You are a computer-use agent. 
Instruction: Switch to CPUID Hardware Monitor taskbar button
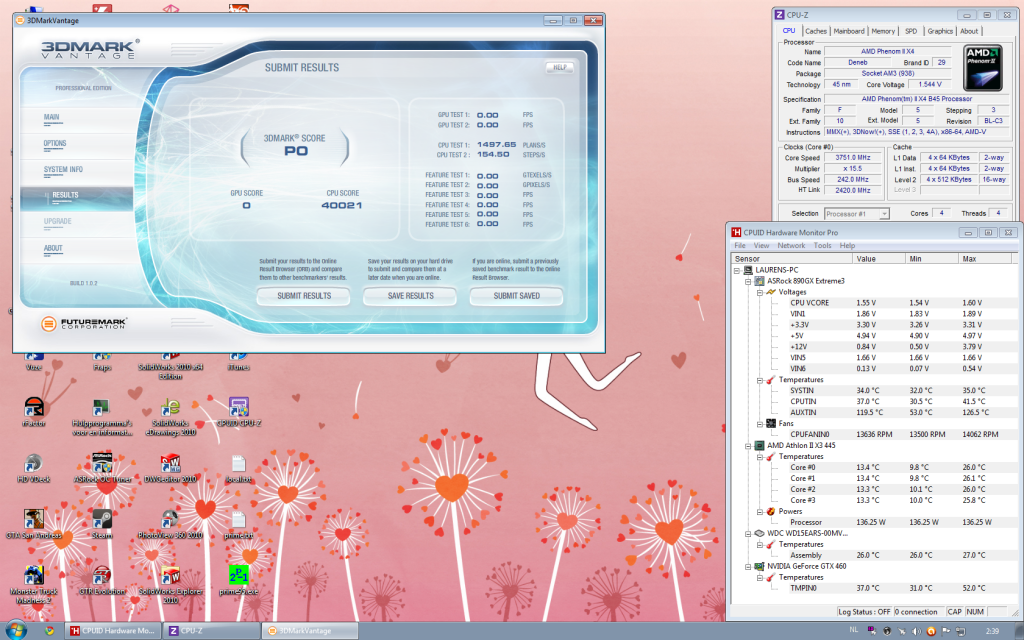112,631
